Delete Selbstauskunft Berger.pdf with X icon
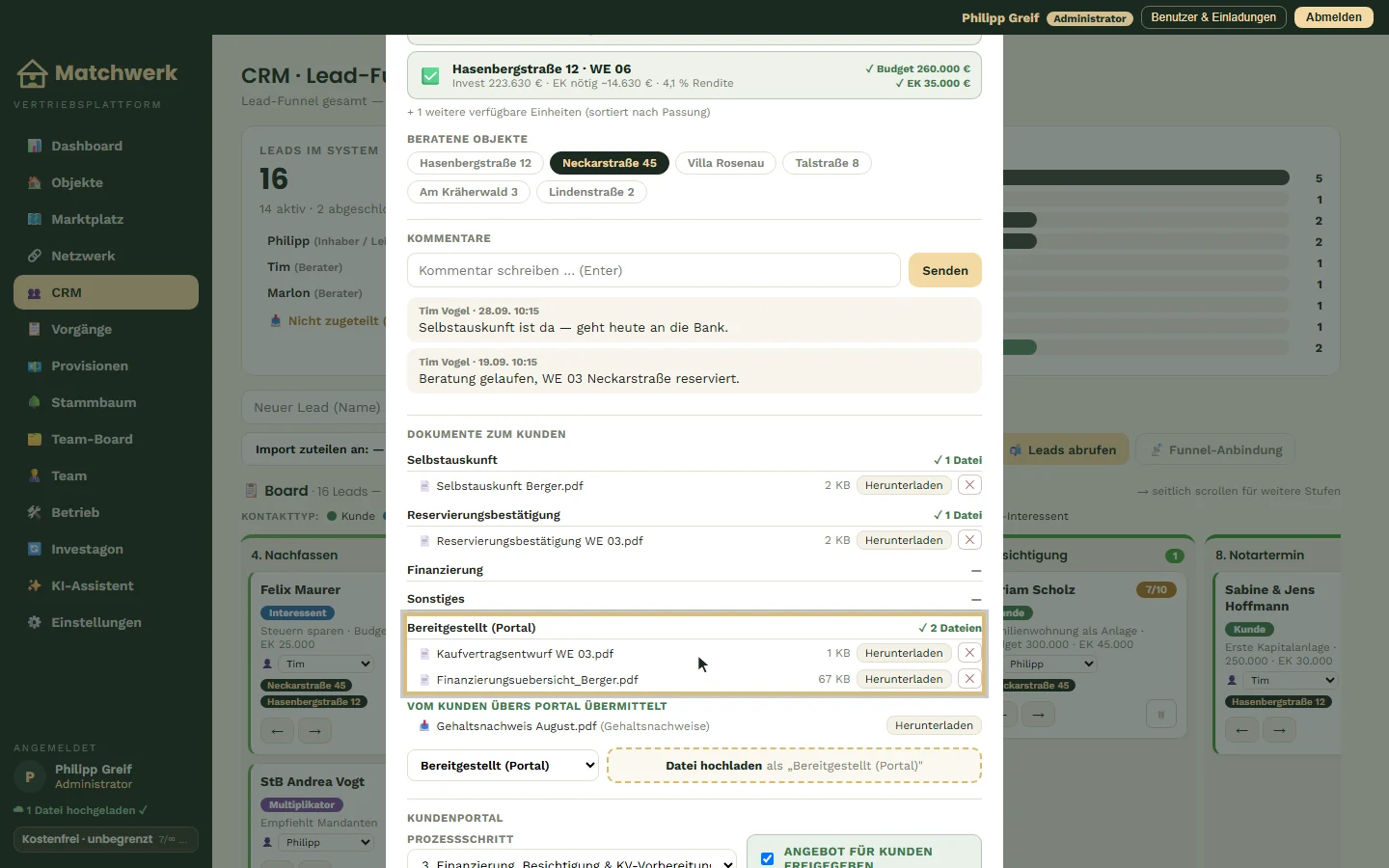1389x868 pixels. coord(969,485)
